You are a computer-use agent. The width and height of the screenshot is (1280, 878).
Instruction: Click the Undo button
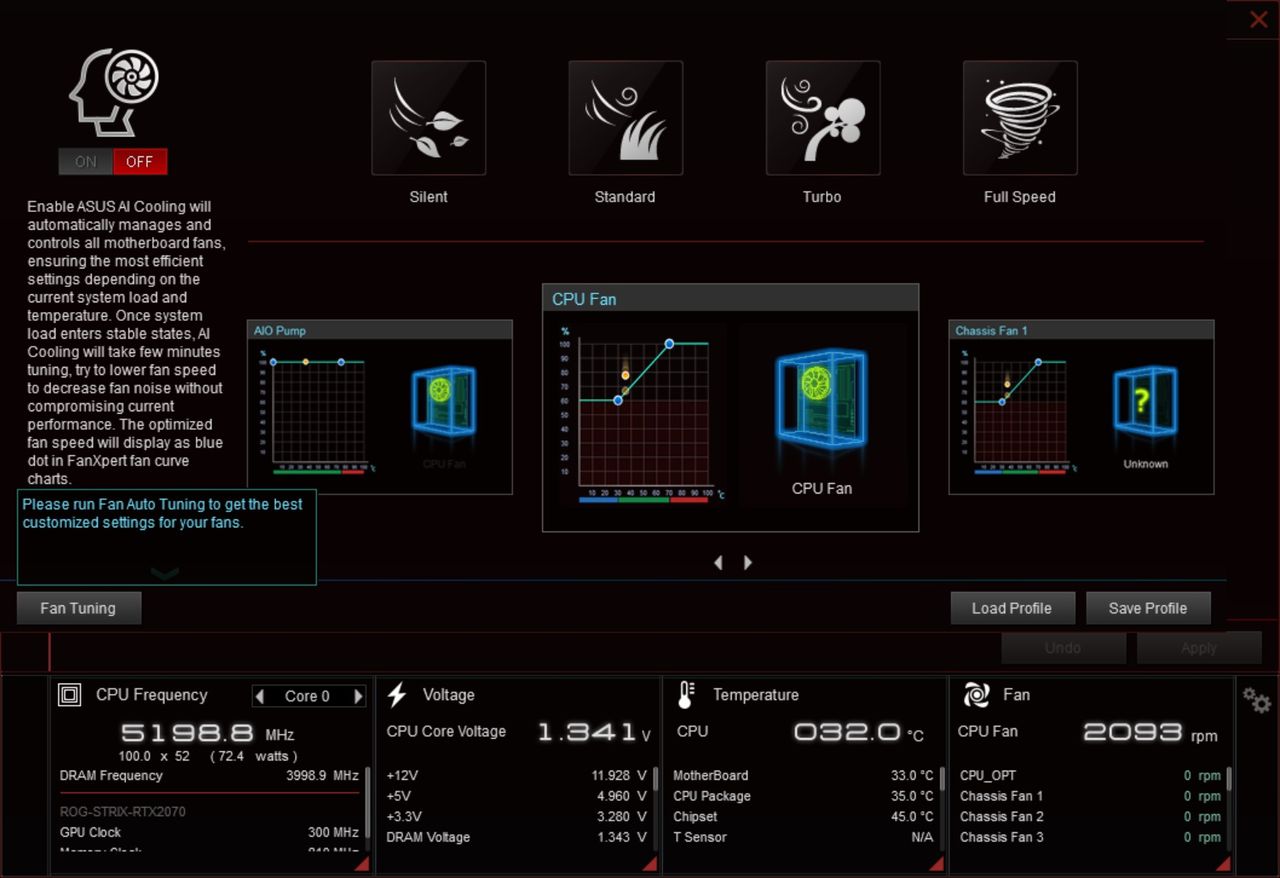(x=1063, y=648)
